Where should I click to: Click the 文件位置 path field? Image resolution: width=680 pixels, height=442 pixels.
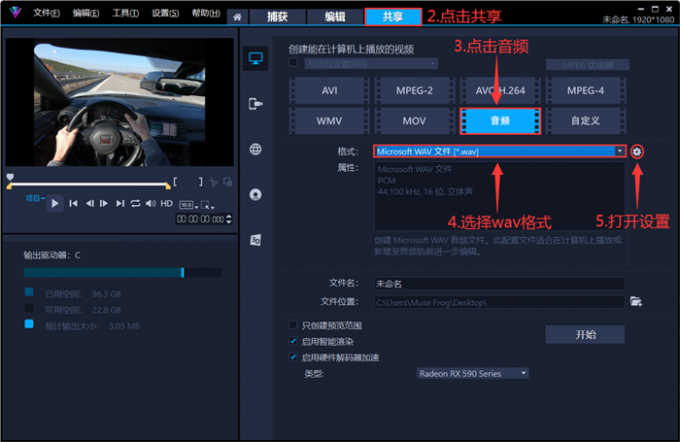point(499,302)
